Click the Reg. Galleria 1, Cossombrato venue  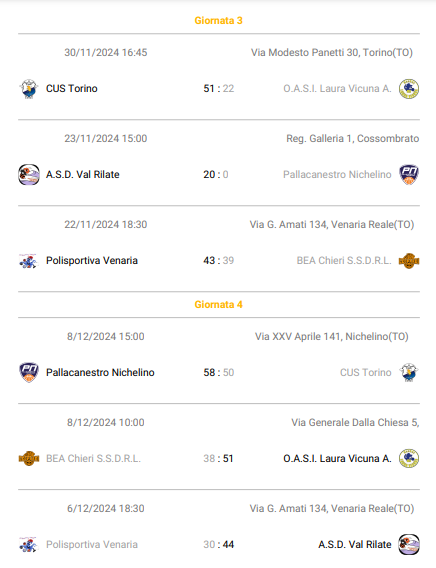[x=352, y=139]
